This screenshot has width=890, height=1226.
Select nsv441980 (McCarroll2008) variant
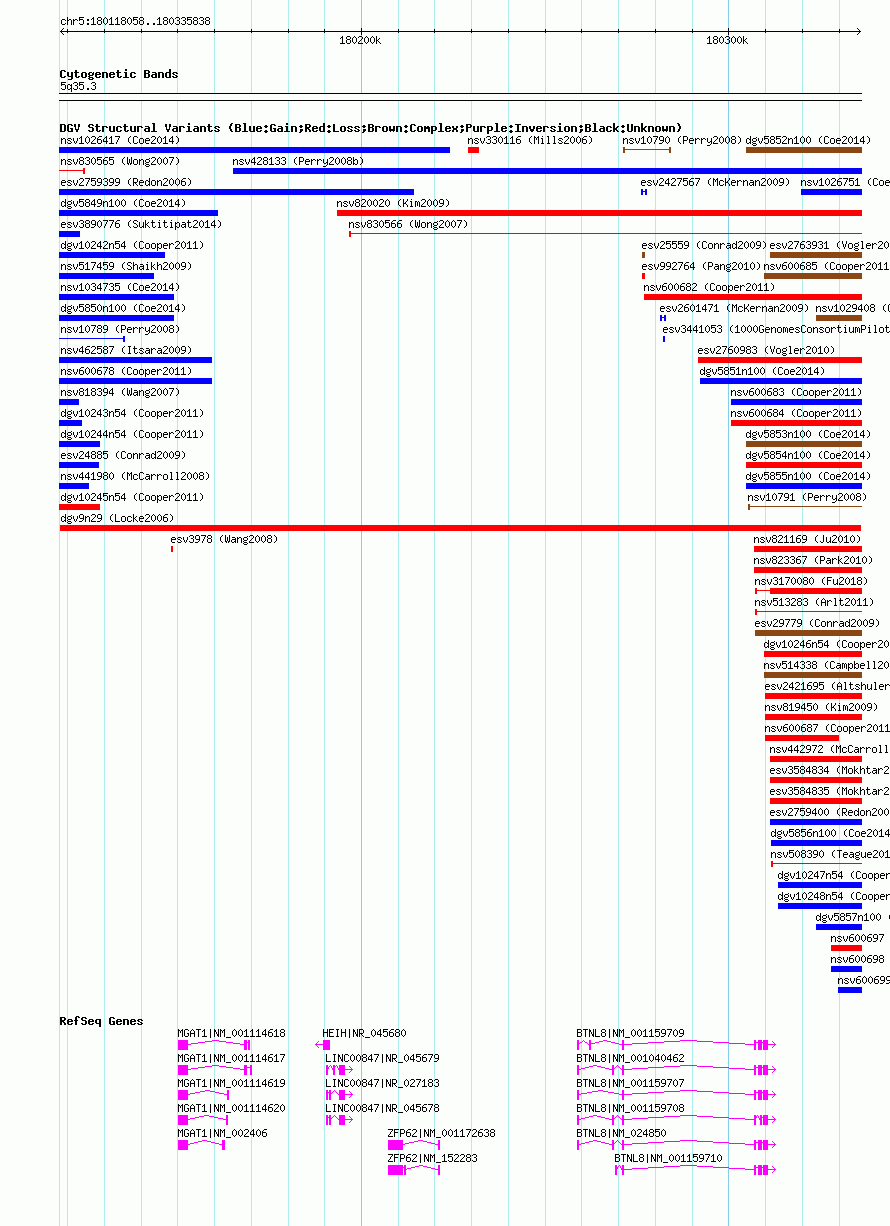pos(74,486)
